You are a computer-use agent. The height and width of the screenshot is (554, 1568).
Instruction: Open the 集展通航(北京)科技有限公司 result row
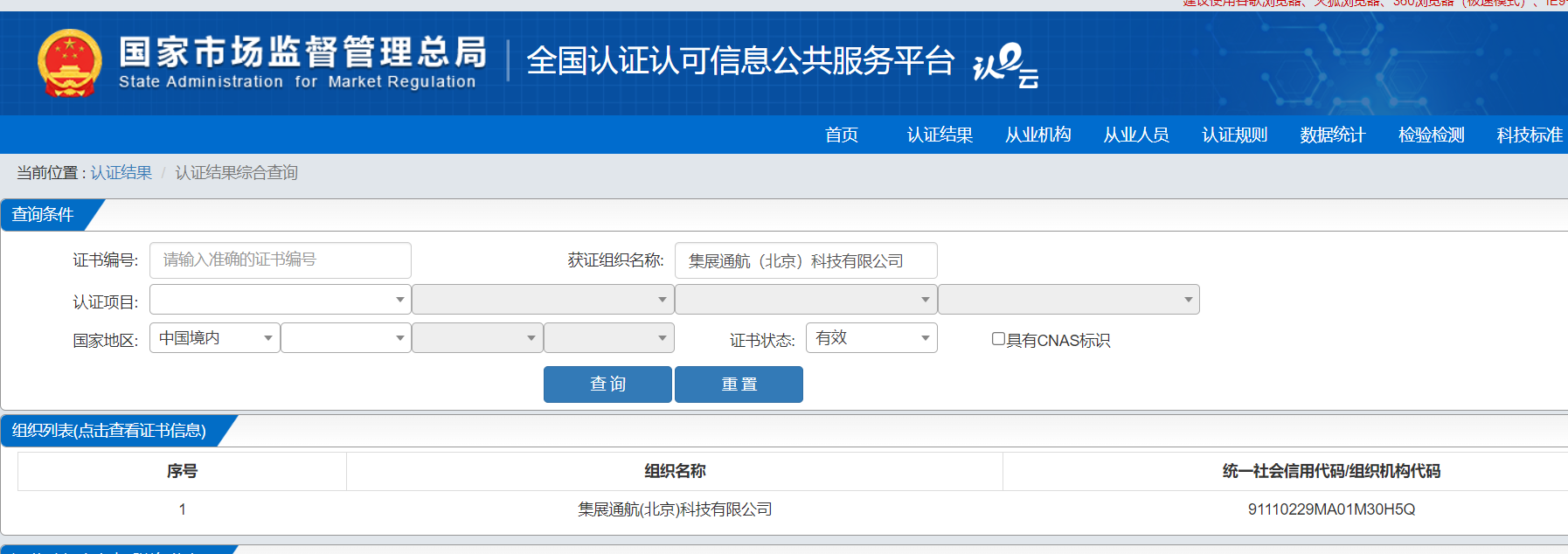[x=675, y=509]
